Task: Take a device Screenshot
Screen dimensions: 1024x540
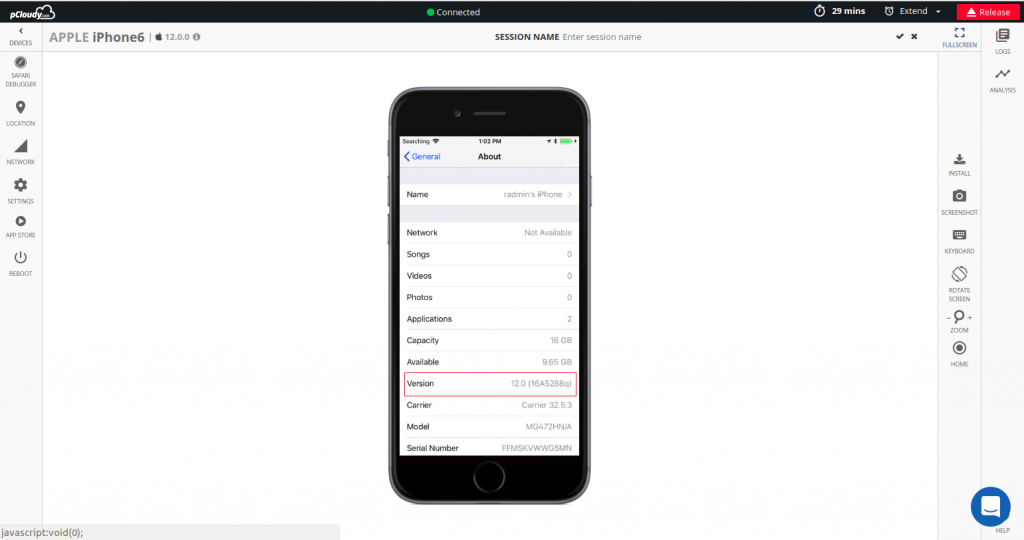Action: coord(959,202)
